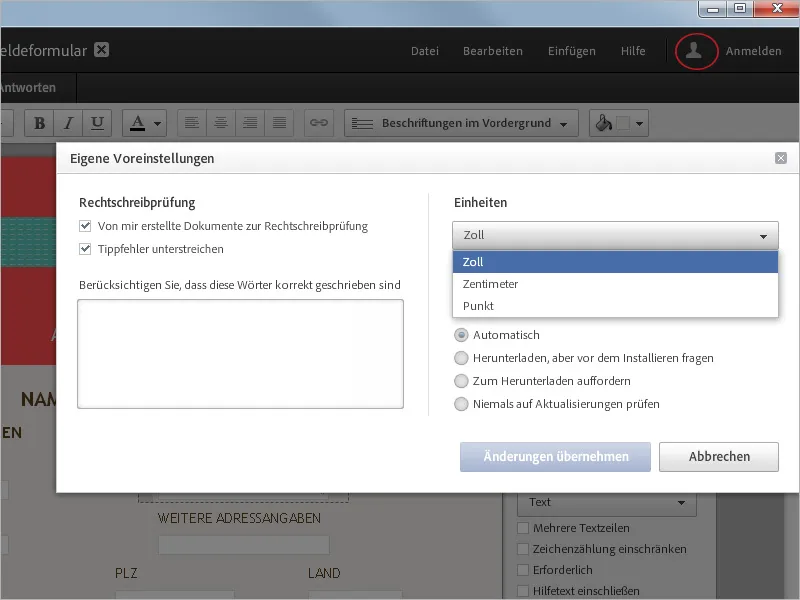Viewport: 800px width, 600px height.
Task: Enable Zeichenzählung einschränken checkbox
Action: 523,549
